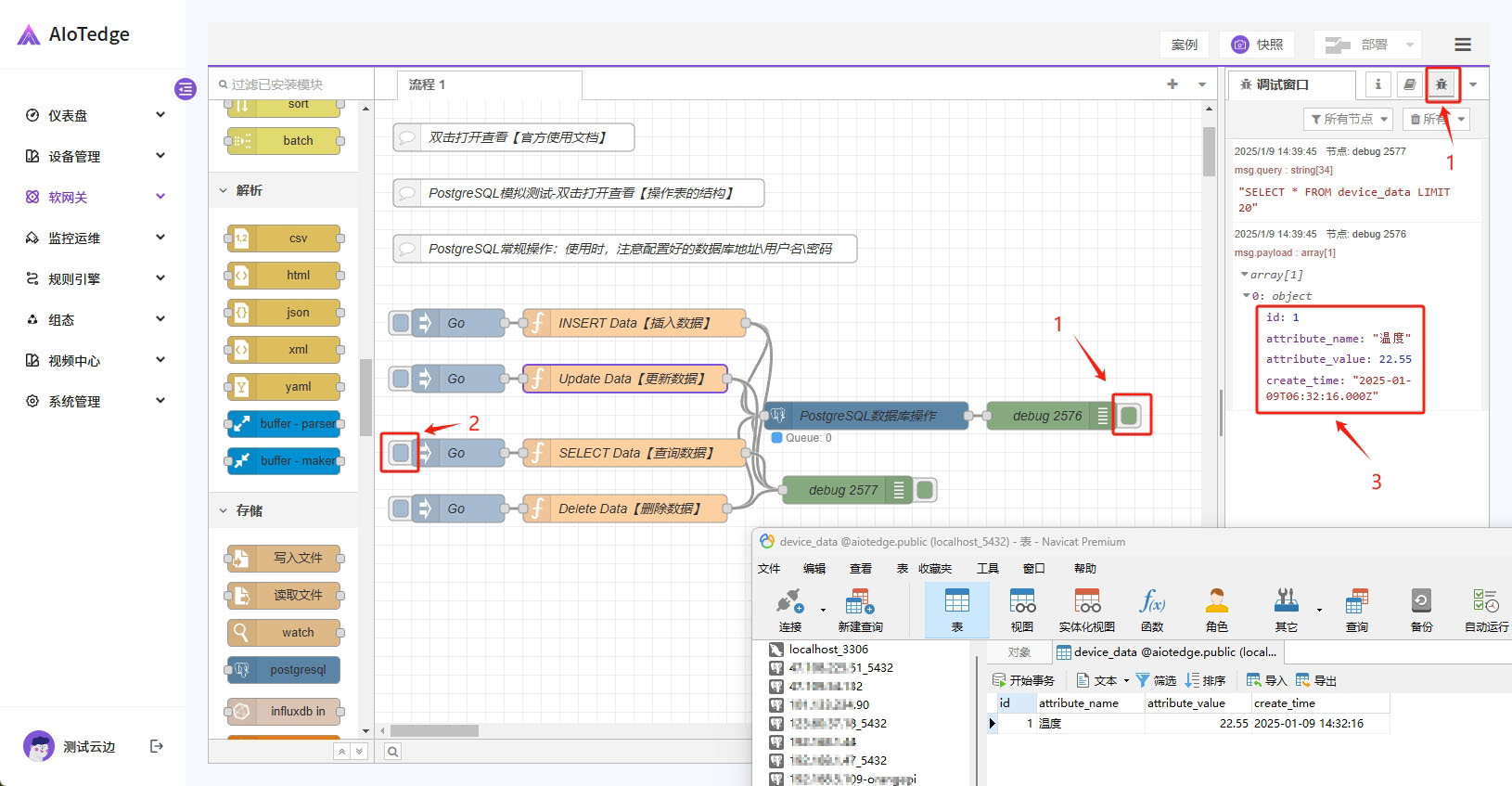The width and height of the screenshot is (1512, 786).
Task: Click the purple sidebar collapse icon
Action: coord(186,89)
